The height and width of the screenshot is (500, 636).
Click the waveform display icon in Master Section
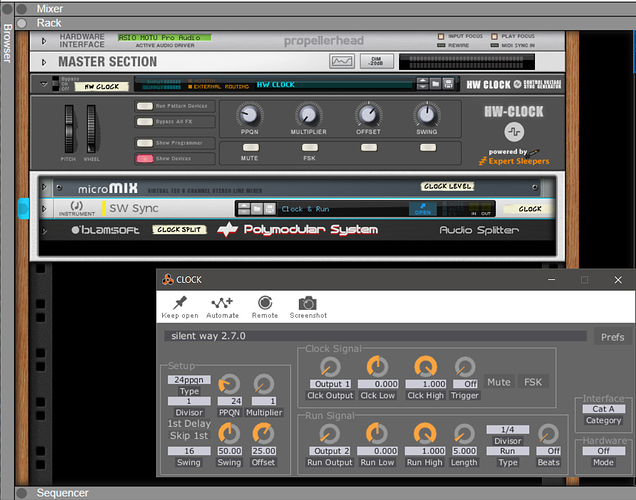pyautogui.click(x=342, y=62)
